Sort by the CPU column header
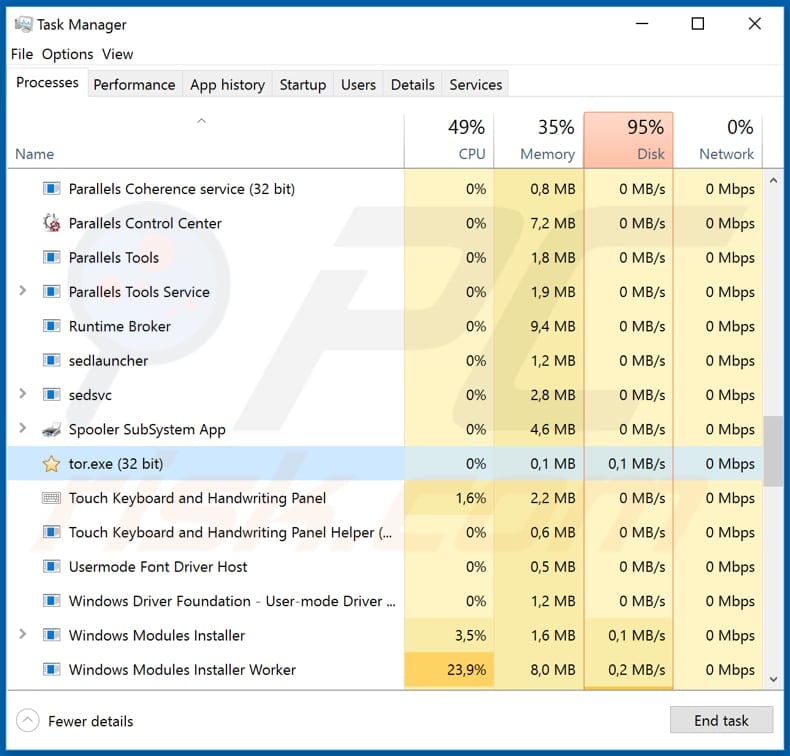The width and height of the screenshot is (790, 756). pos(449,141)
